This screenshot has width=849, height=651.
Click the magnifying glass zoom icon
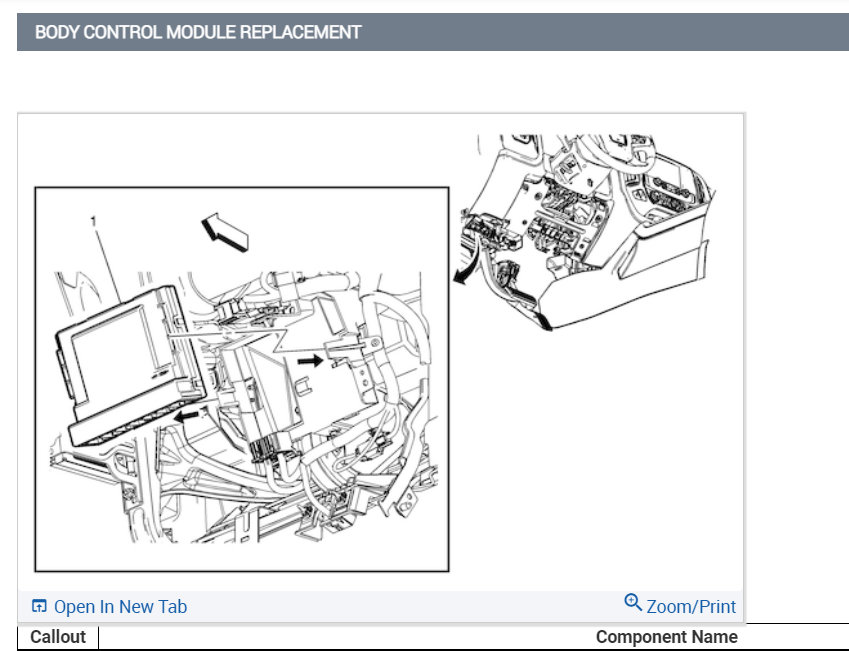pos(633,603)
